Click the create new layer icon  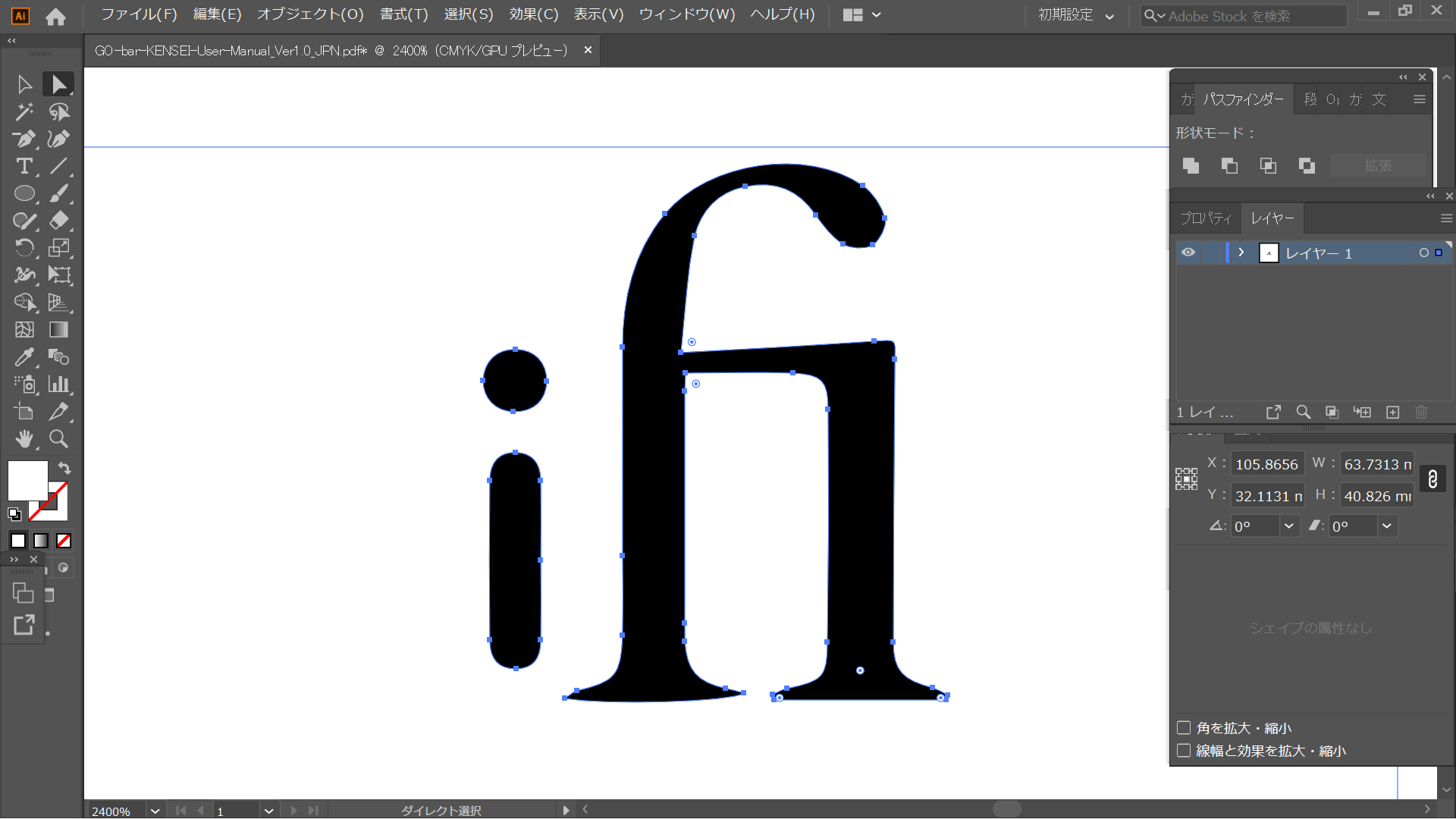(1392, 412)
